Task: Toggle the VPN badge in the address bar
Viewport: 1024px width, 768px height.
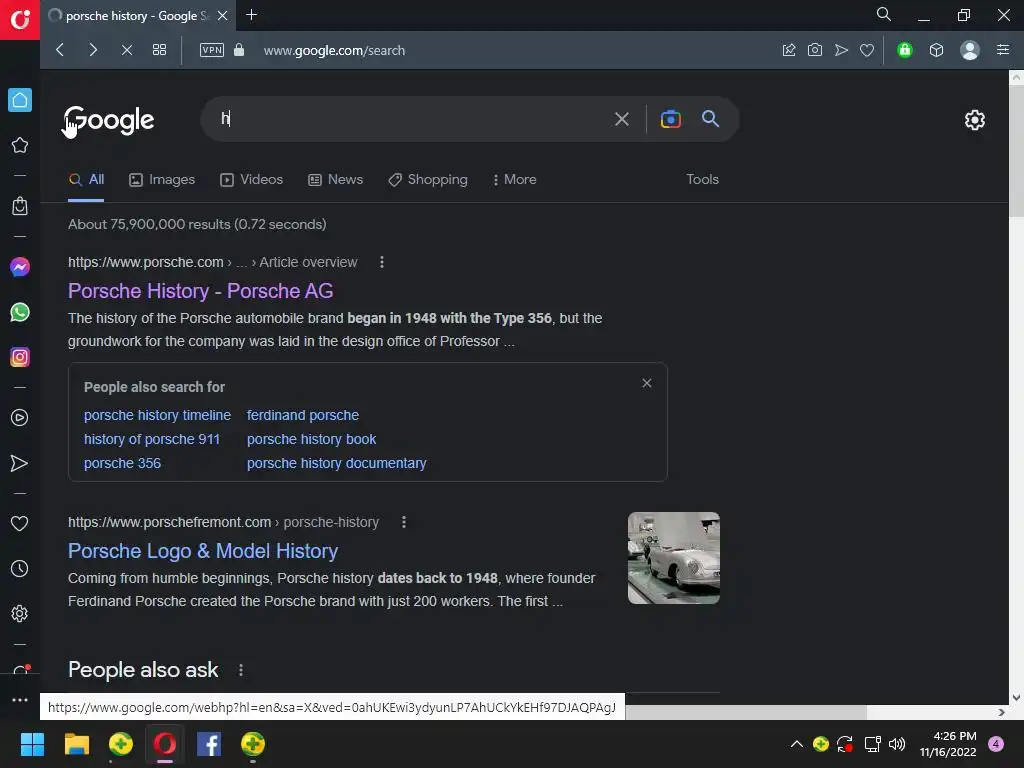Action: point(212,50)
